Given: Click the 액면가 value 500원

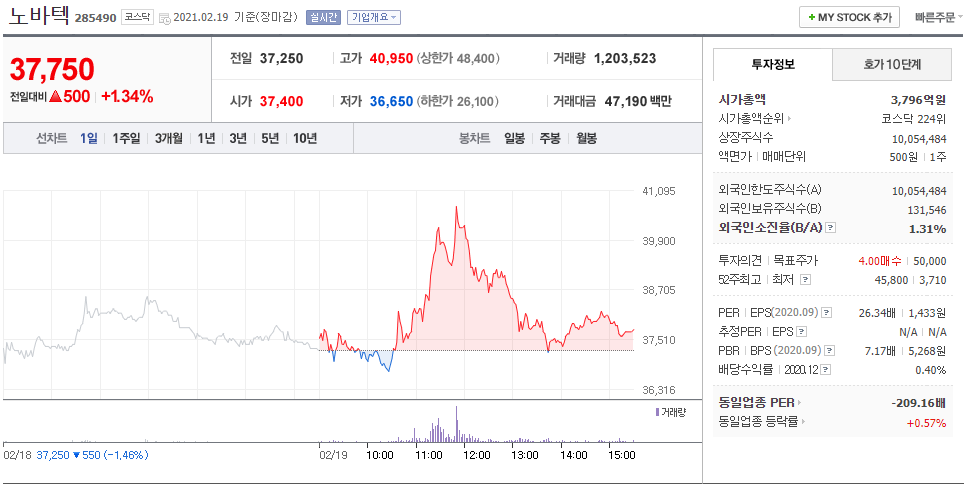Looking at the screenshot, I should 903,157.
